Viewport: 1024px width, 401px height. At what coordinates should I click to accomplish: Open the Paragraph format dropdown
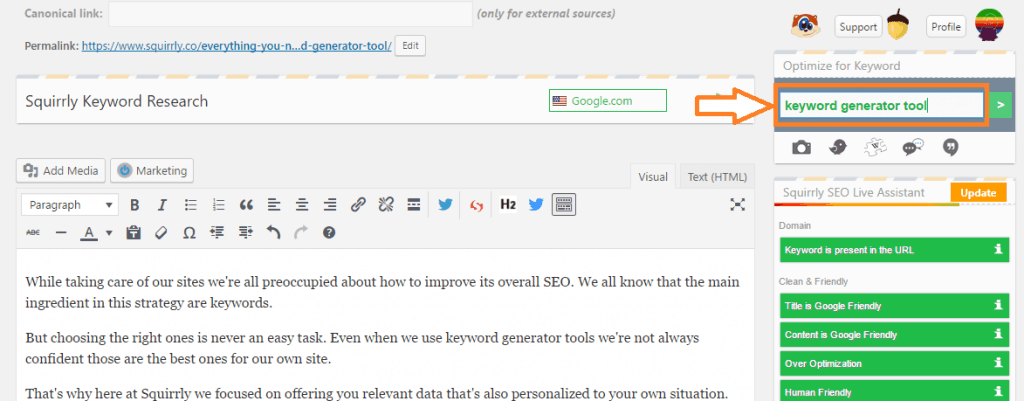[x=70, y=205]
